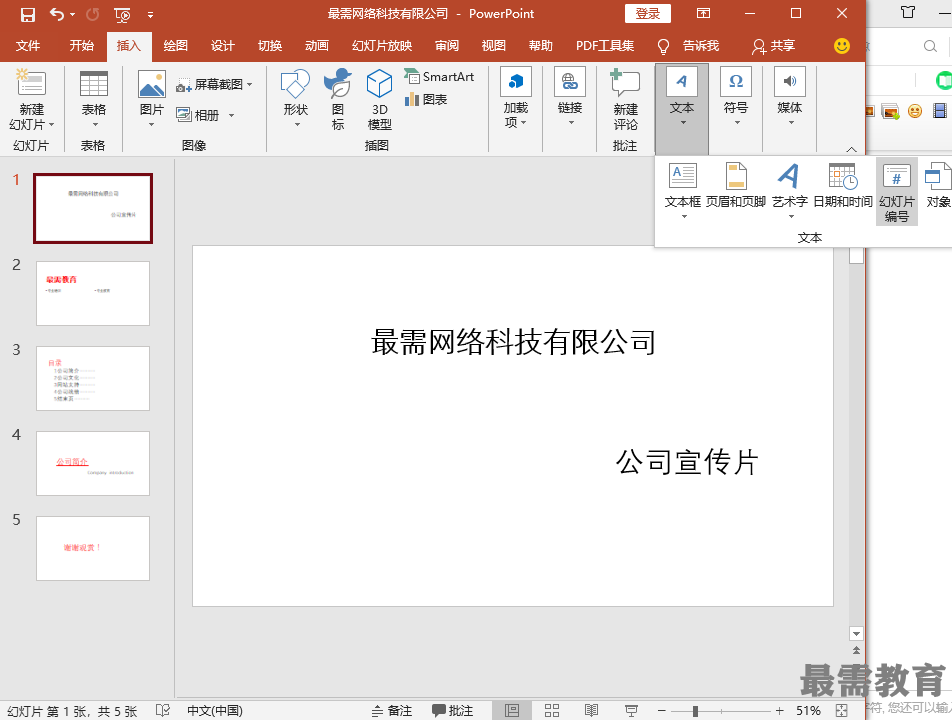Open the 媒体 media dropdown
Screen dimensions: 952x720
790,97
